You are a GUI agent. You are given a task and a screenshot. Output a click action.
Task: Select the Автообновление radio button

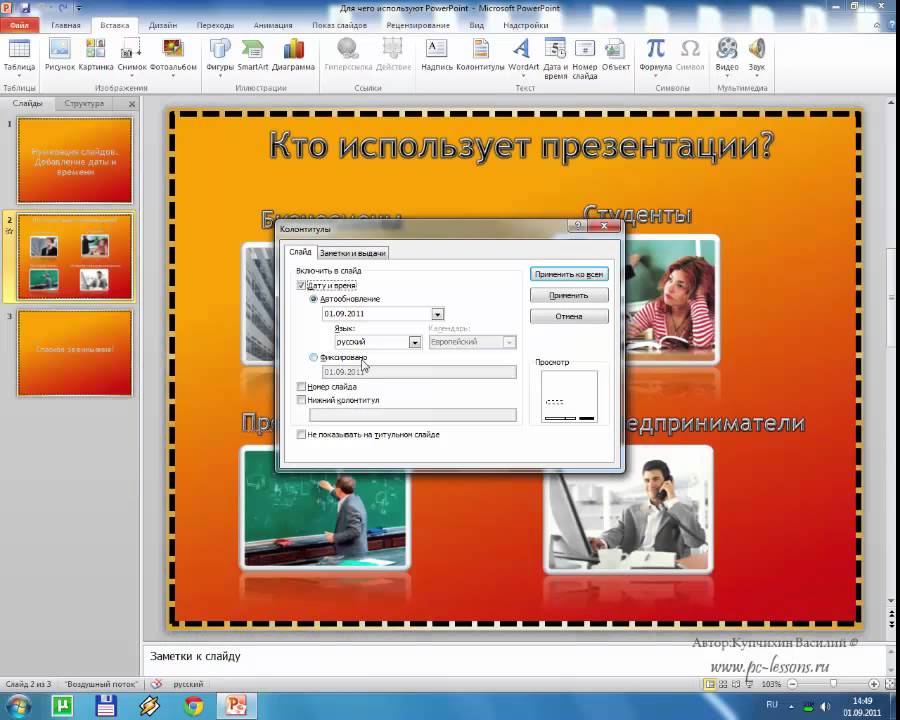pyautogui.click(x=313, y=299)
